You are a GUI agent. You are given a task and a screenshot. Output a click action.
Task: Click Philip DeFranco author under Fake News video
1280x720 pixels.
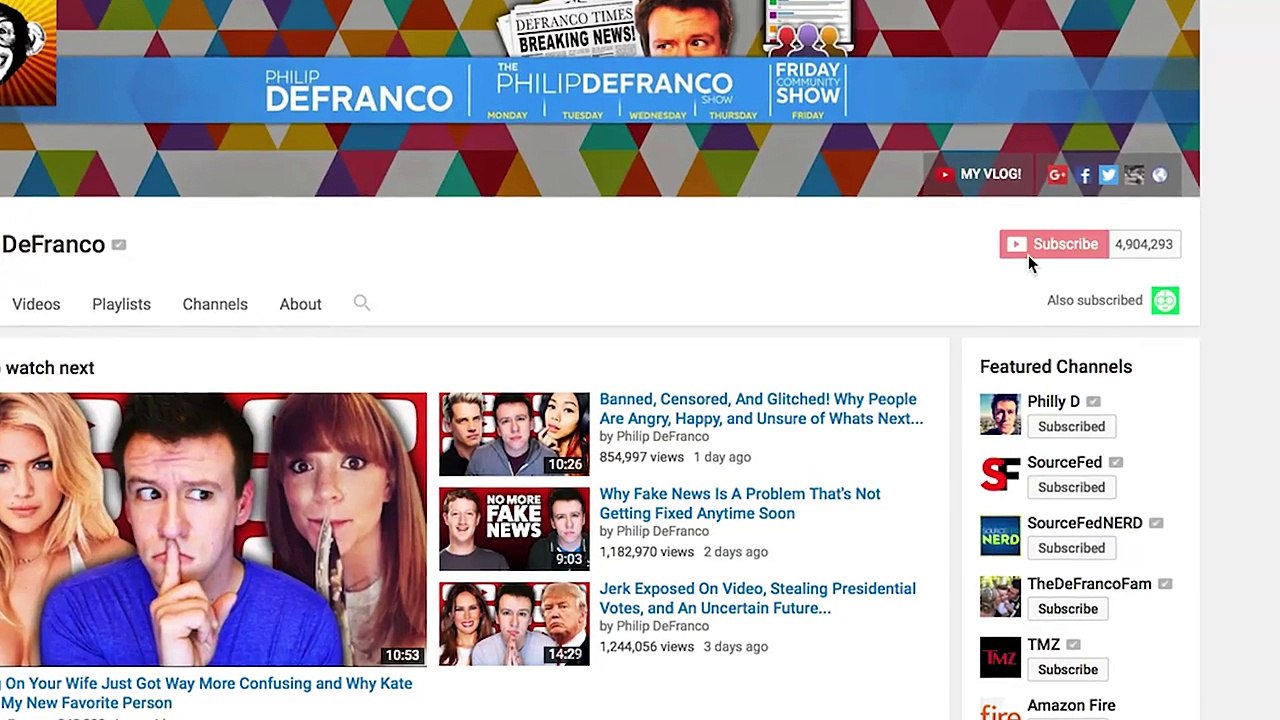pyautogui.click(x=662, y=531)
